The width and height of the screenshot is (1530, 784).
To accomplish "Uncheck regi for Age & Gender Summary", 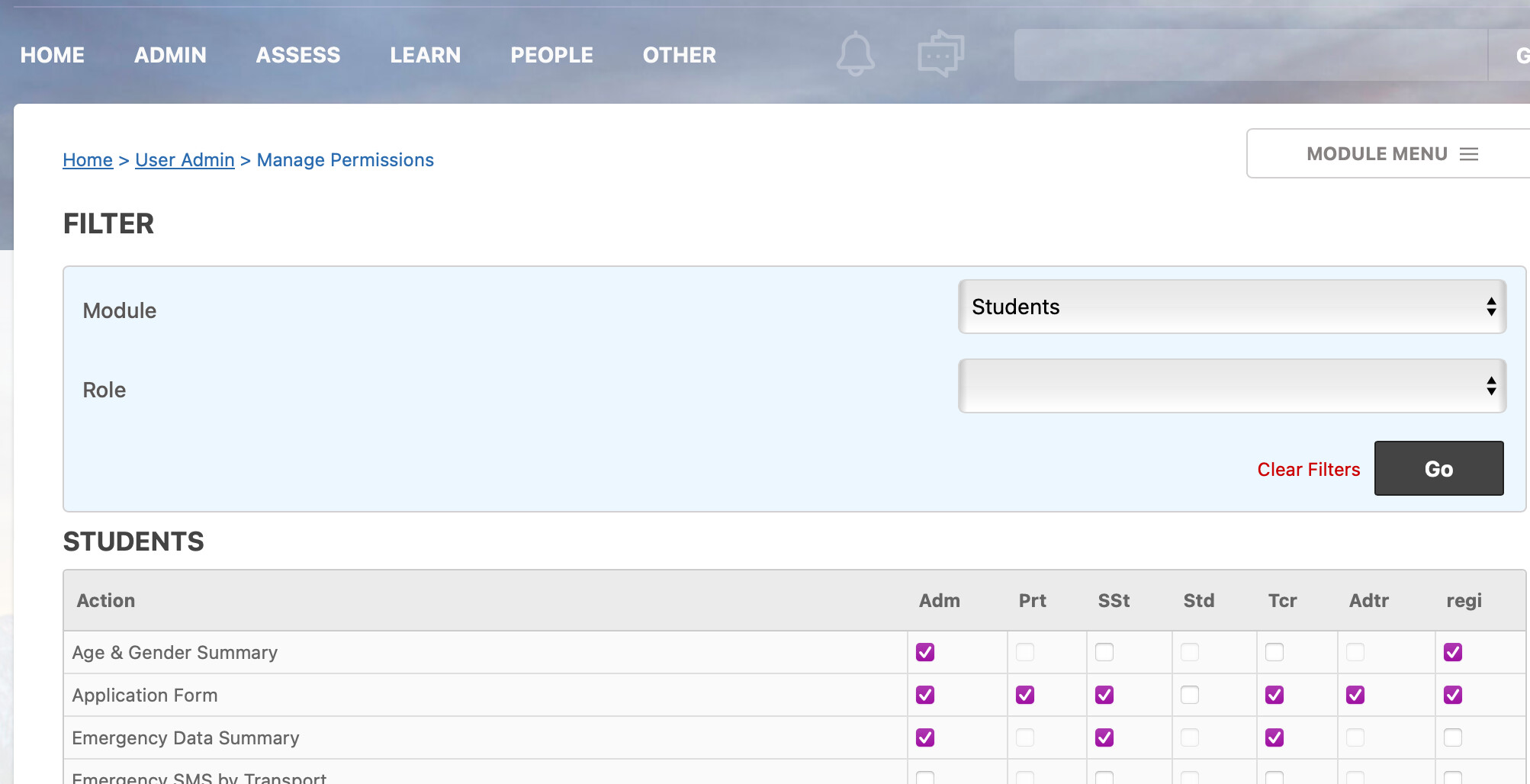I will pyautogui.click(x=1453, y=652).
